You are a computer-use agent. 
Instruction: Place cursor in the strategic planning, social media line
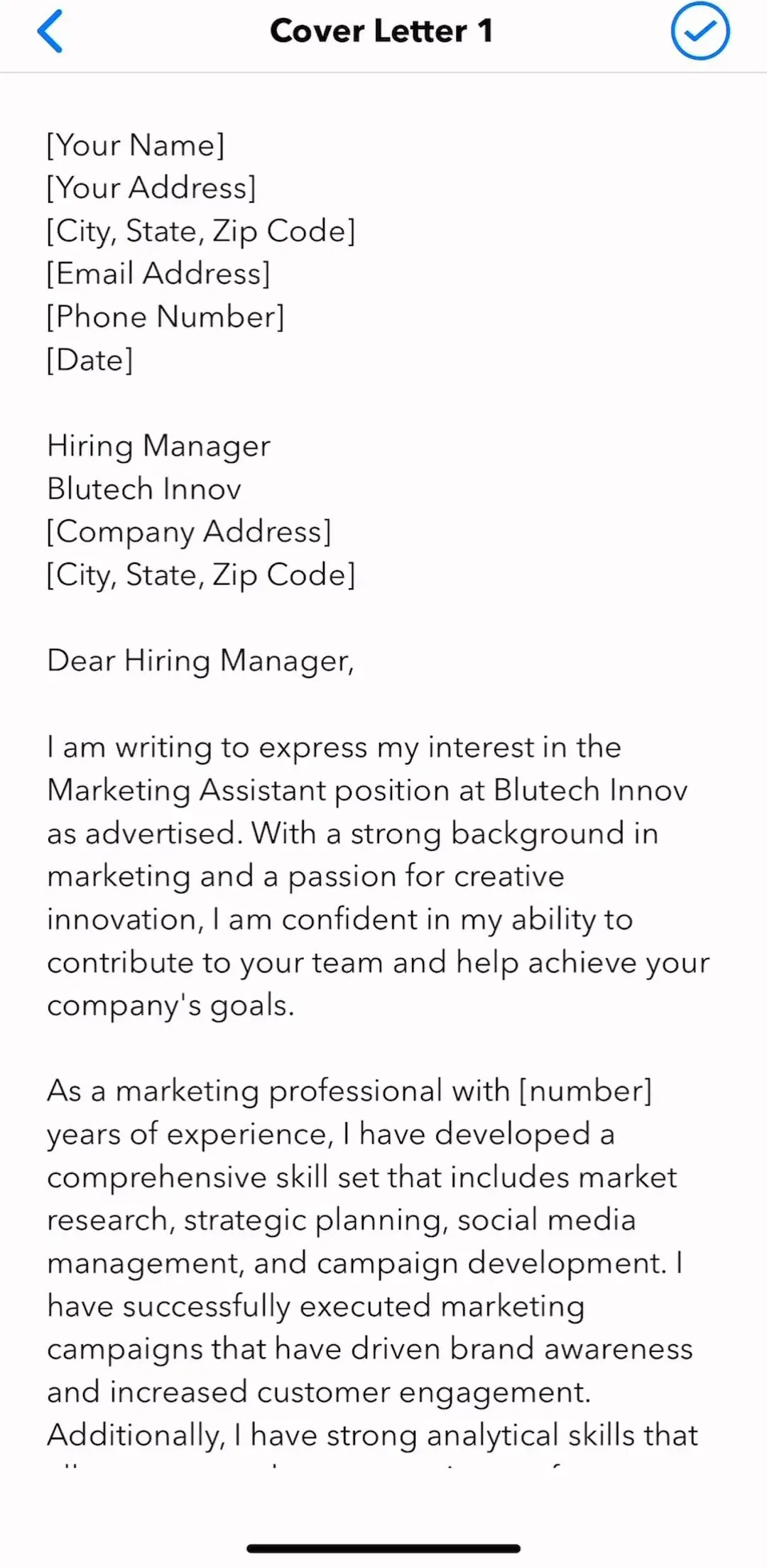(342, 1220)
